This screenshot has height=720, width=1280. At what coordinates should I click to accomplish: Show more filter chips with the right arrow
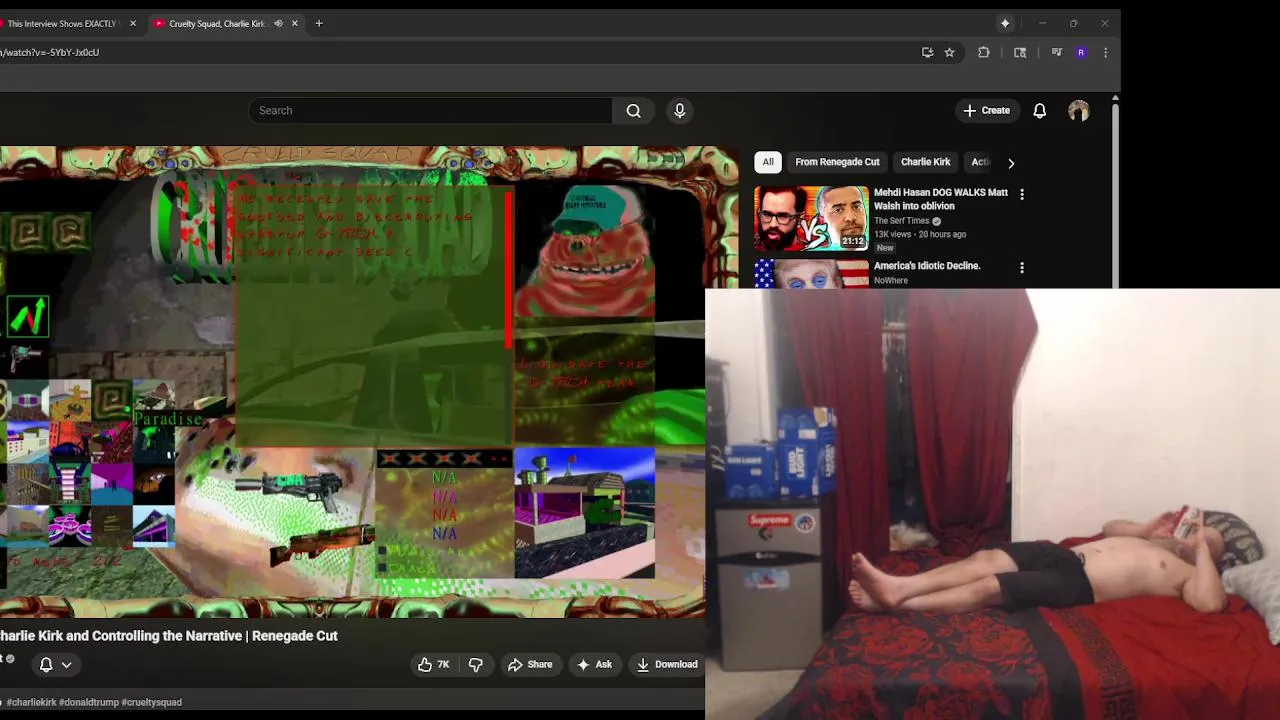click(x=1010, y=162)
